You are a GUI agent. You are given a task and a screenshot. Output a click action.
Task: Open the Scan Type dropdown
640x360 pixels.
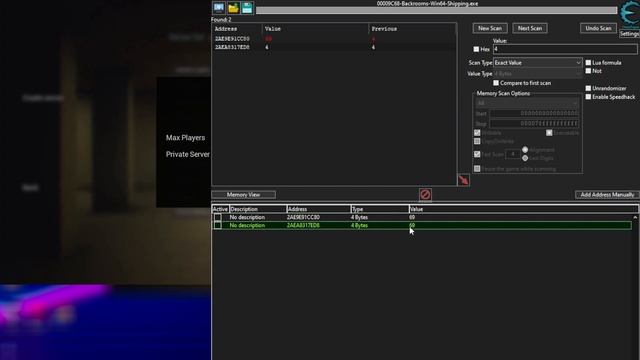(x=538, y=63)
